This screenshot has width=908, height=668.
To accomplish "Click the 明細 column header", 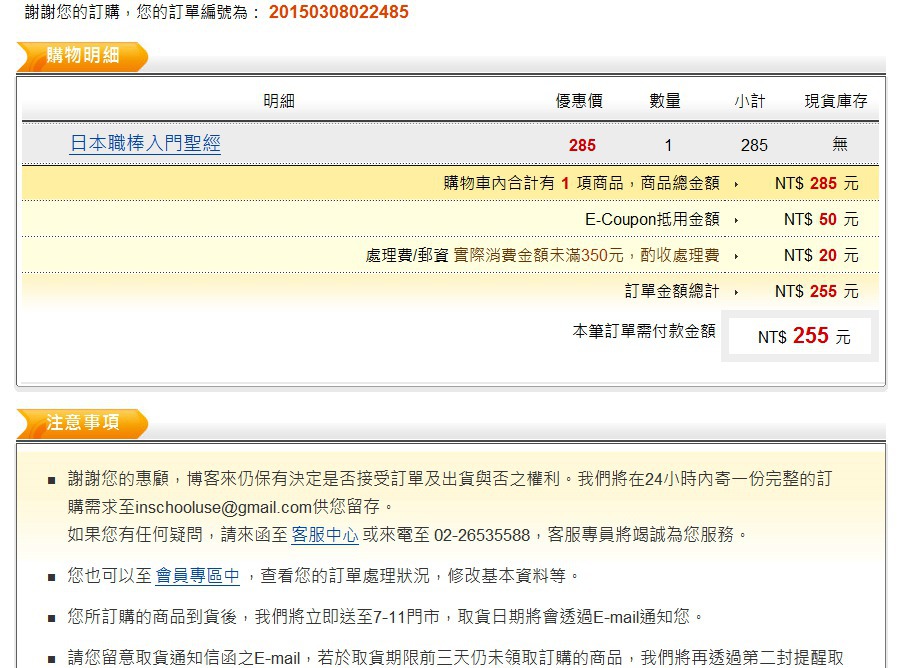I will click(279, 101).
